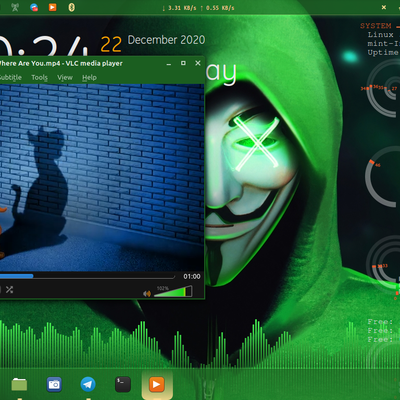Open the Bluetooth tray icon
400x400 pixels.
click(x=71, y=7)
